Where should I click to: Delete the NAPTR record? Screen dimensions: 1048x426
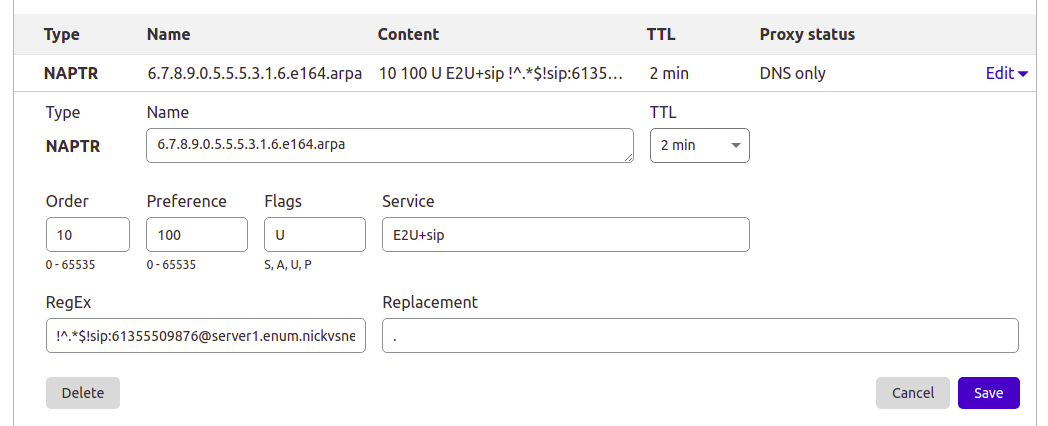(83, 393)
